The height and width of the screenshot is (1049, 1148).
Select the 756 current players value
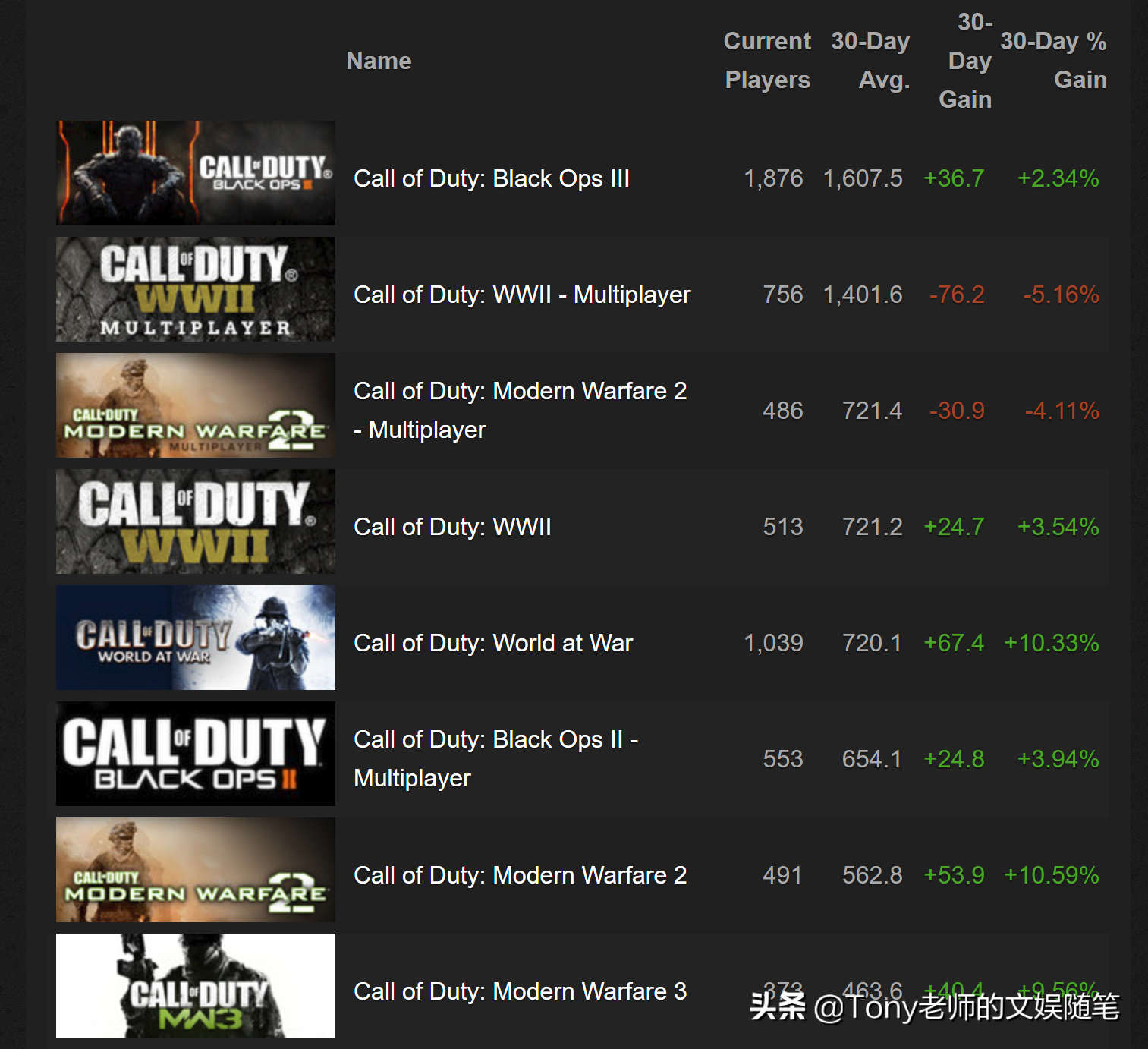pyautogui.click(x=783, y=295)
